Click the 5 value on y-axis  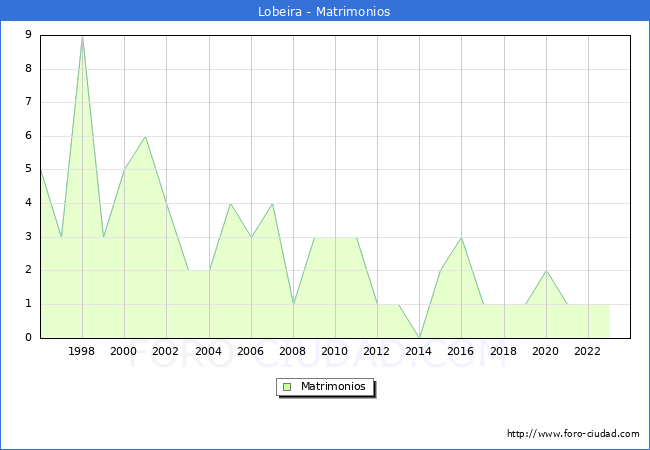28,169
